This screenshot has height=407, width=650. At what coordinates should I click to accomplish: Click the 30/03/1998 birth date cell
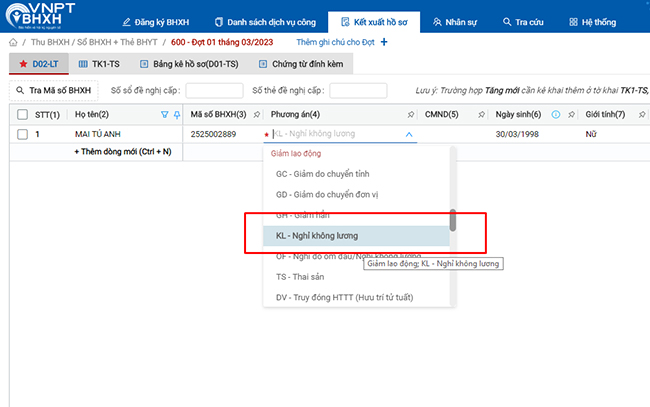click(x=517, y=134)
